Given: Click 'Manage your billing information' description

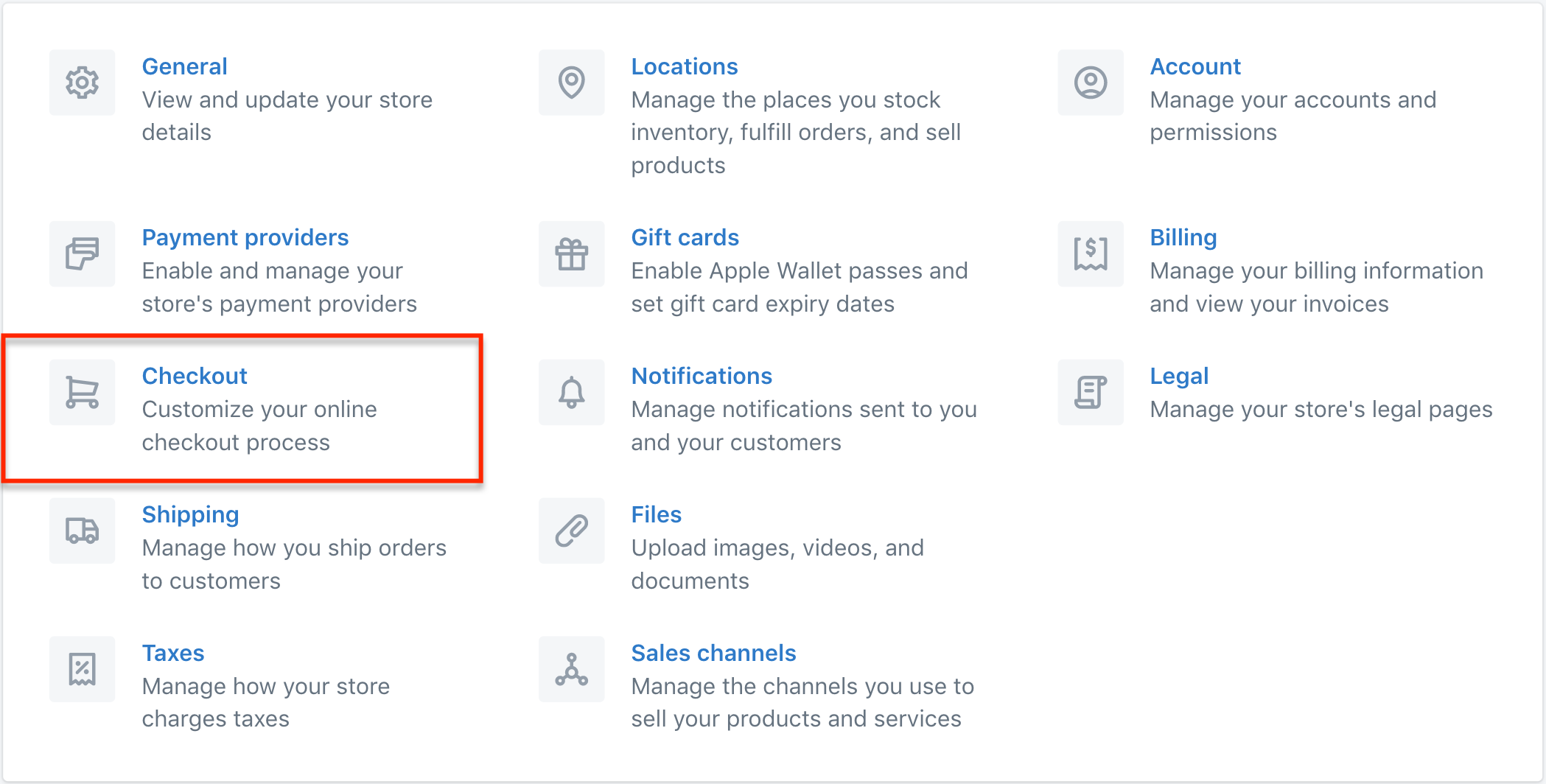Looking at the screenshot, I should point(1316,287).
